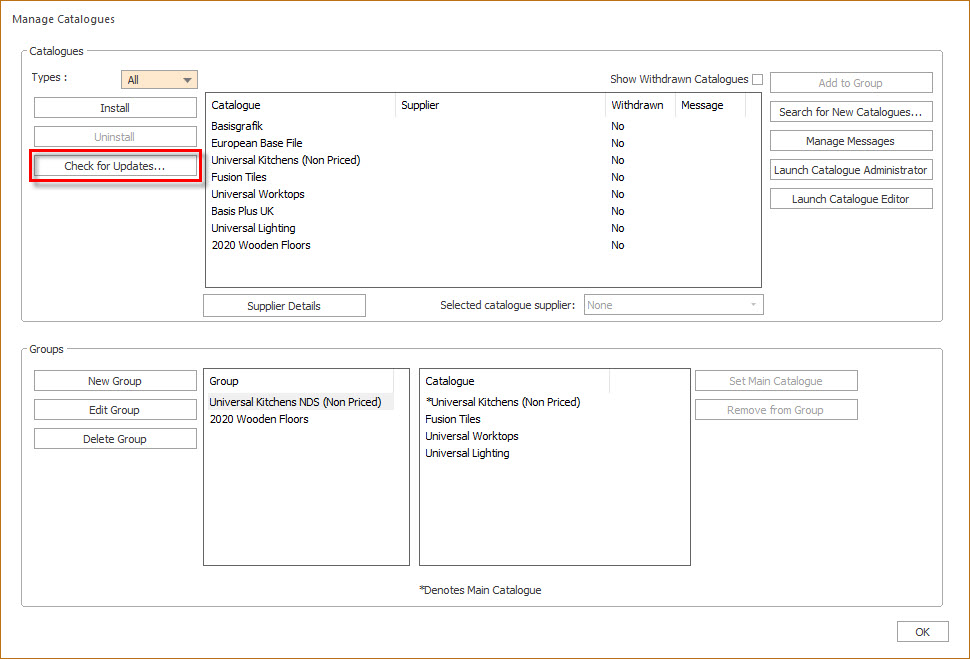Select the Fusion Tiles catalogue
The width and height of the screenshot is (970, 659).
click(x=239, y=176)
